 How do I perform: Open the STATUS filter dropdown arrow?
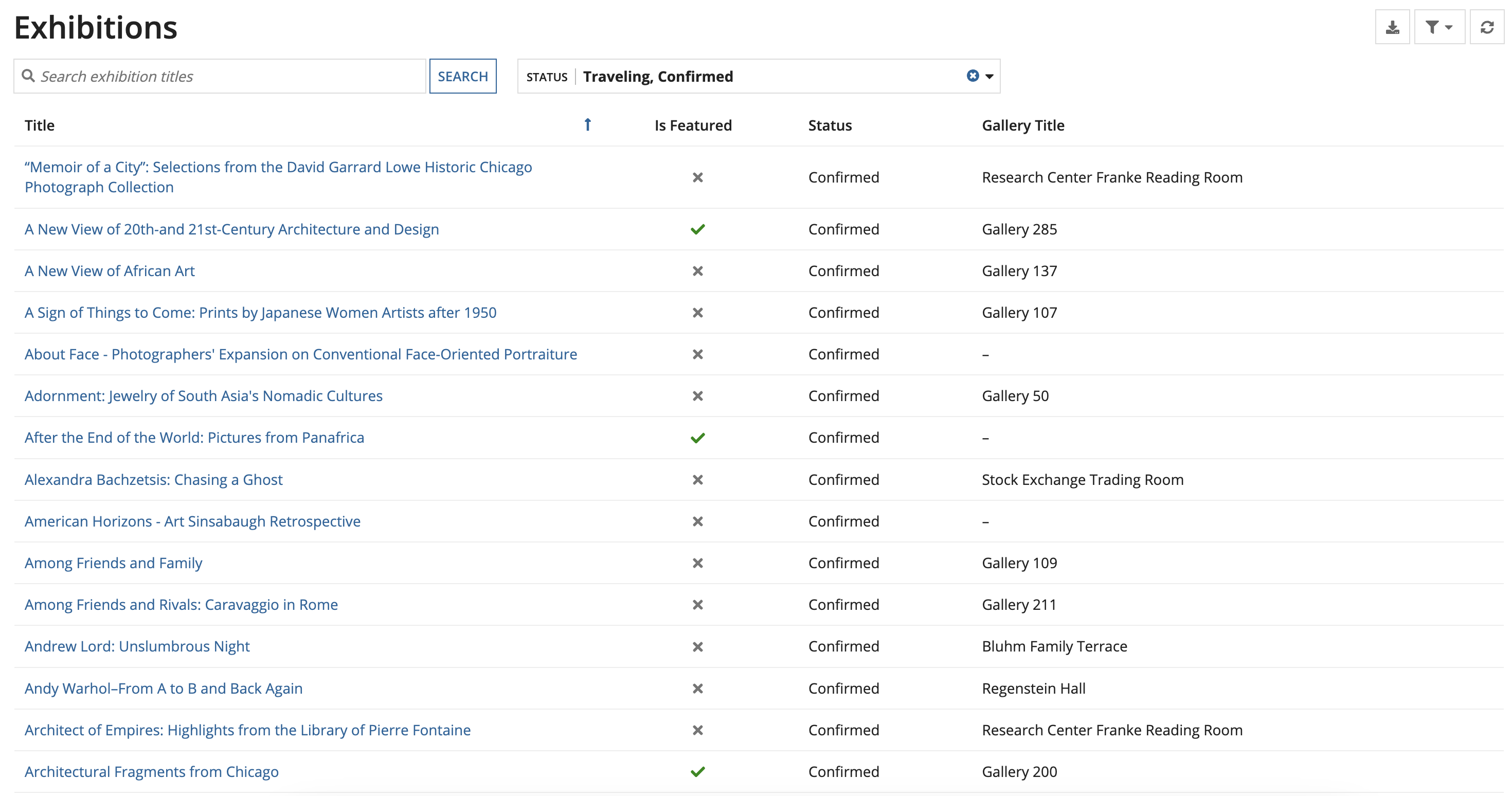[989, 76]
